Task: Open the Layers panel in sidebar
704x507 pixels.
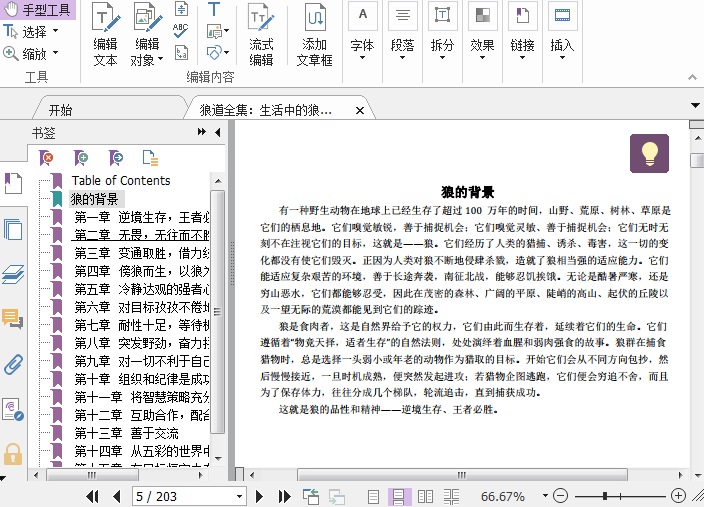Action: 13,274
